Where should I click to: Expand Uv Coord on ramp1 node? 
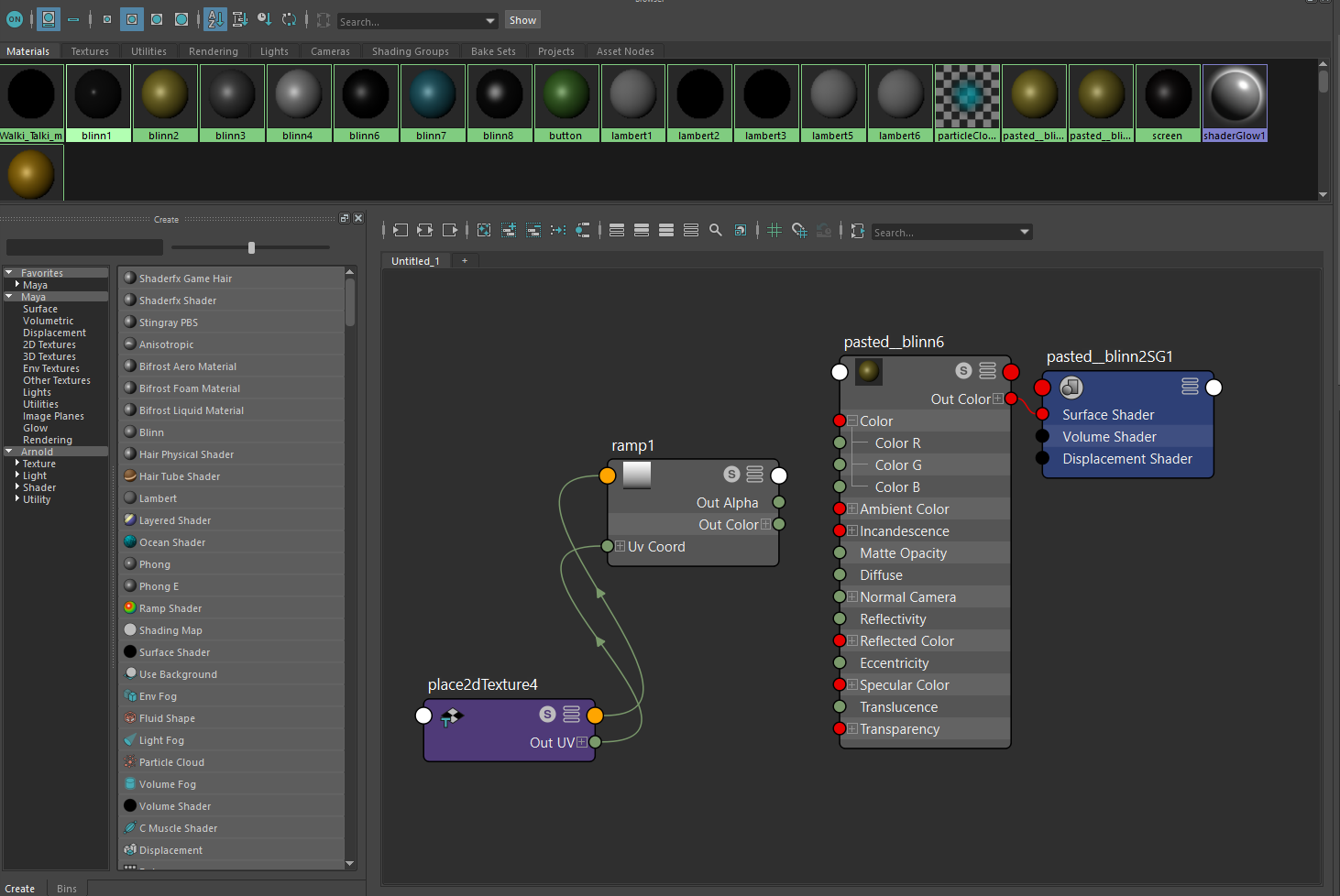621,546
